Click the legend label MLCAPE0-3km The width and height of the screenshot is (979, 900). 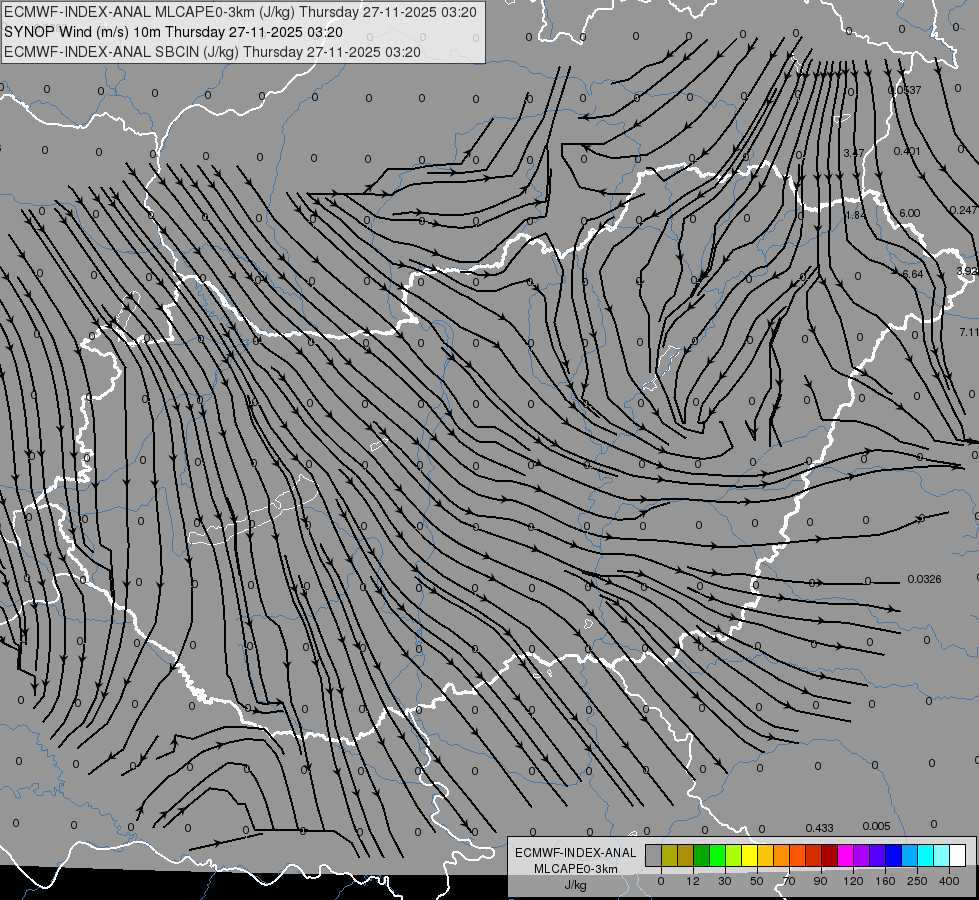coord(576,869)
